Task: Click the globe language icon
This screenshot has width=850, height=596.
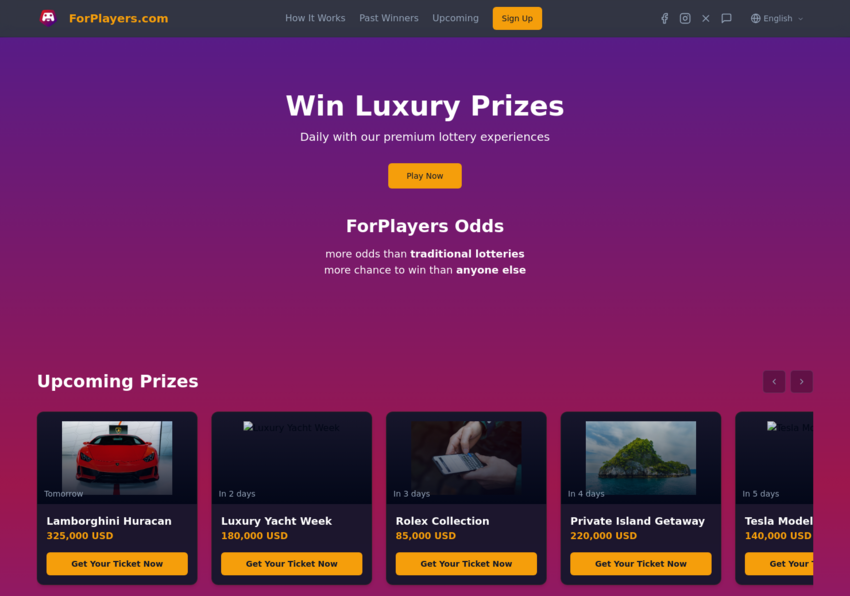Action: 755,18
